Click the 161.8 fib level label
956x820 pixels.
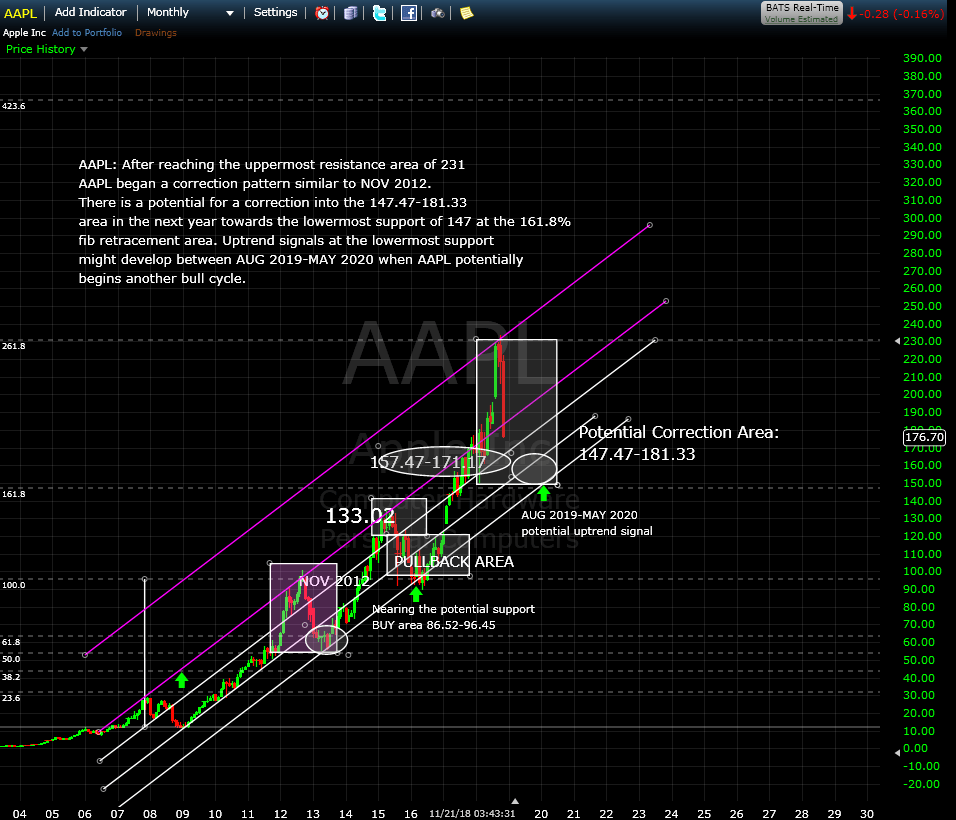tap(13, 494)
